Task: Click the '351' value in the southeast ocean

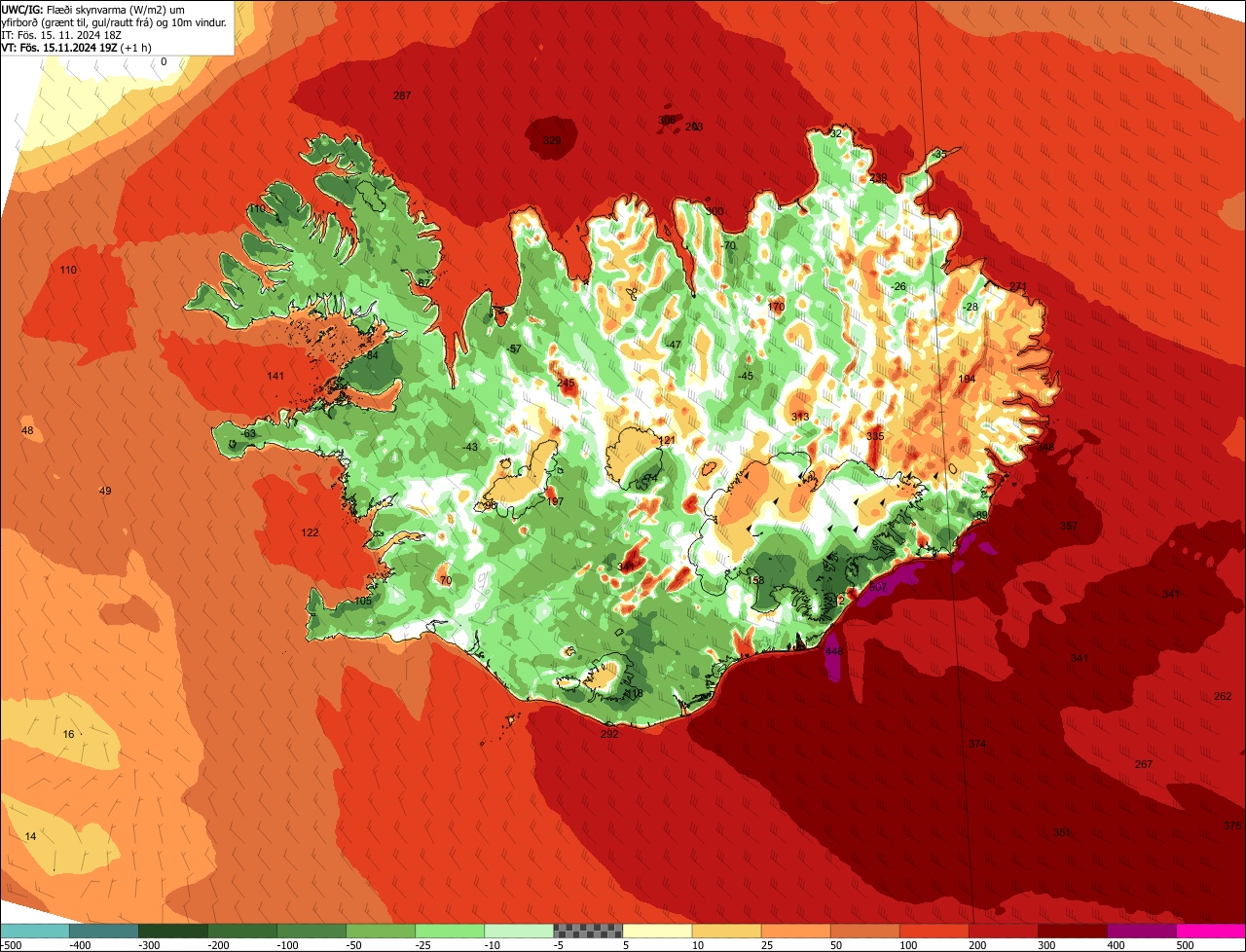Action: pyautogui.click(x=1062, y=832)
